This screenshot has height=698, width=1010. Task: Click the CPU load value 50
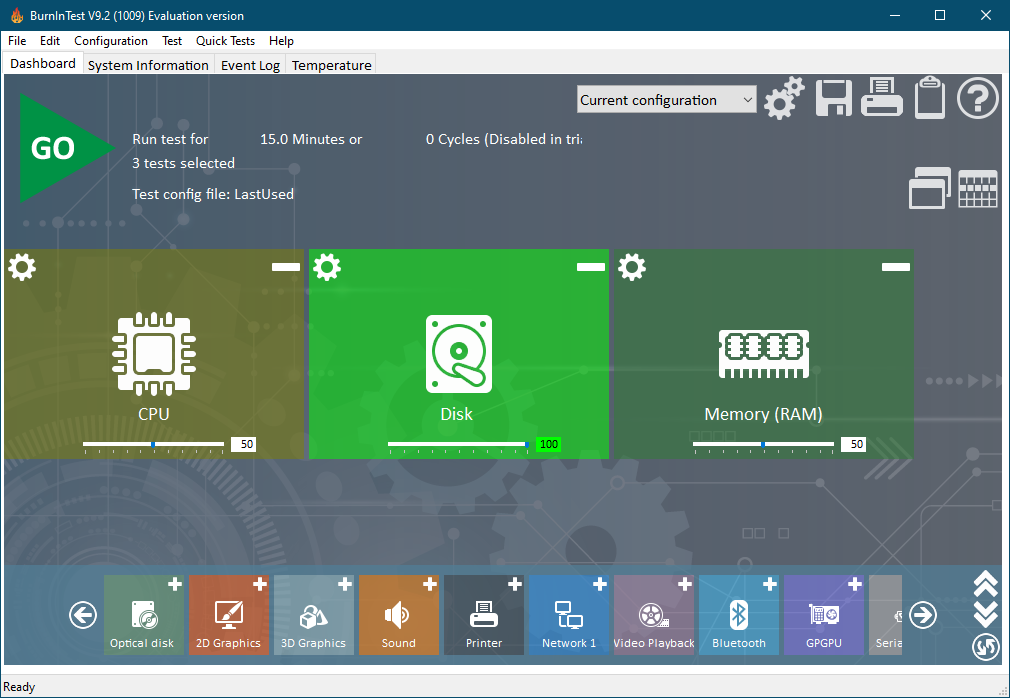point(243,444)
